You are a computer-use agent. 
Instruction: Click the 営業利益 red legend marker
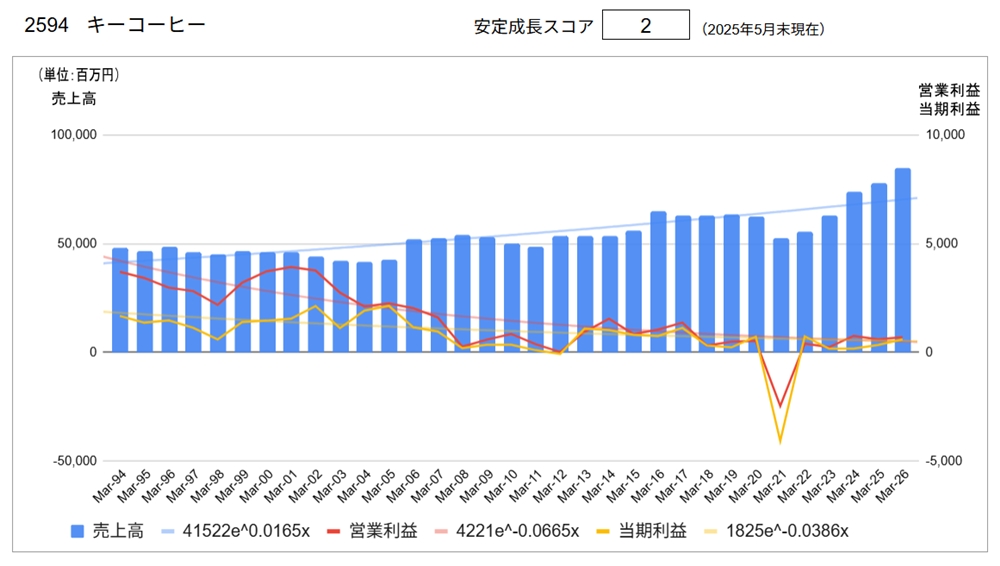pos(333,531)
